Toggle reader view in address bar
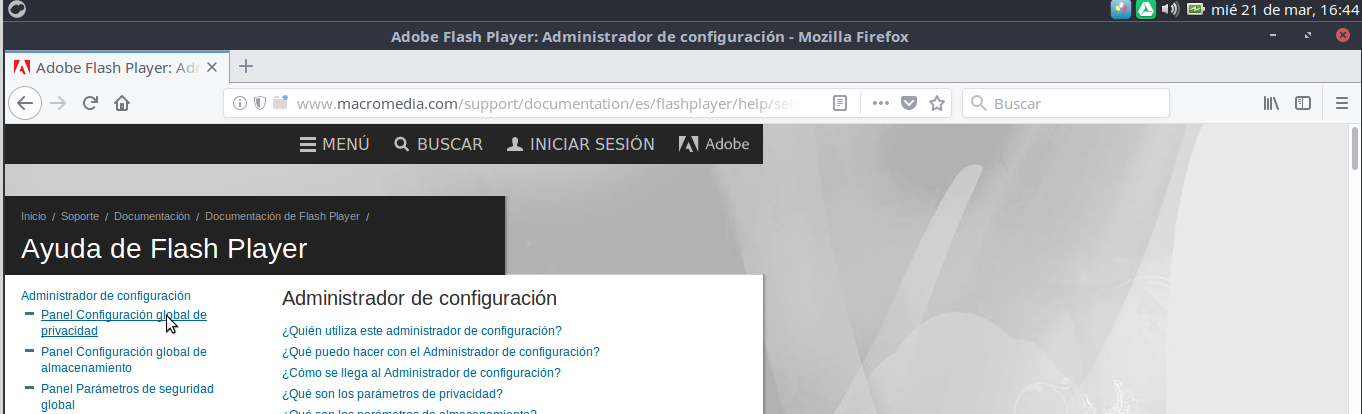 pyautogui.click(x=841, y=103)
